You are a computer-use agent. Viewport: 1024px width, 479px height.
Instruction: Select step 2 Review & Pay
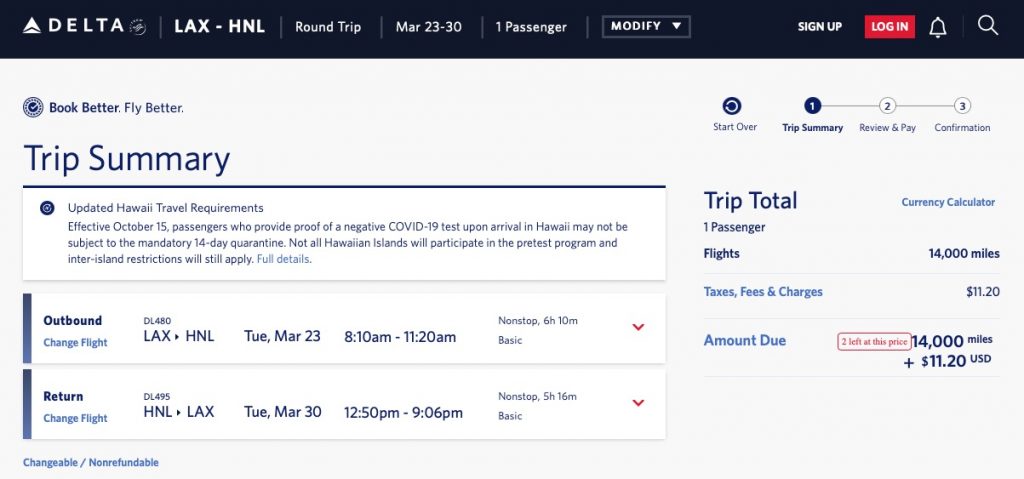[x=887, y=106]
